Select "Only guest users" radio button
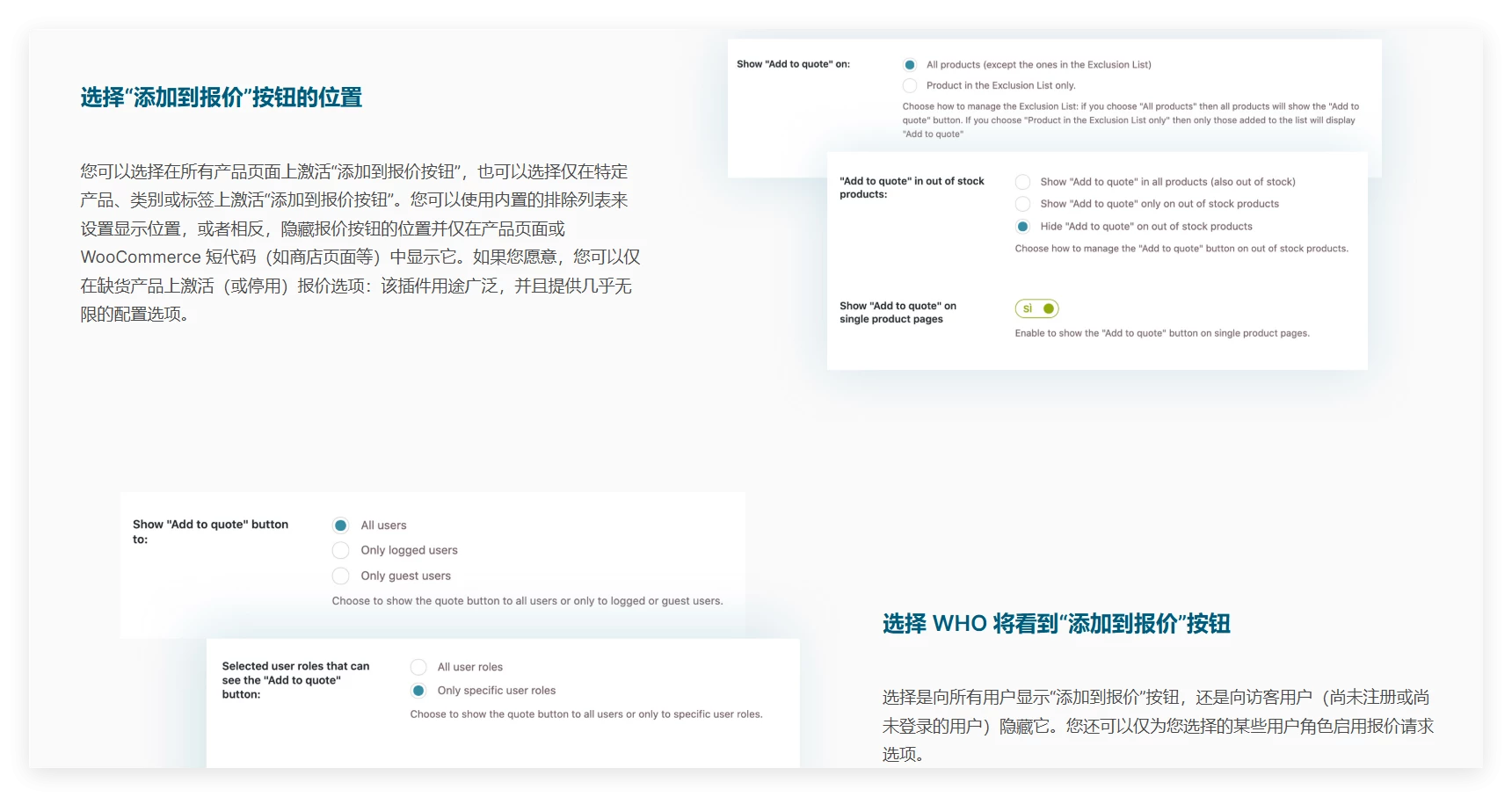This screenshot has height=797, width=1512. [x=341, y=576]
